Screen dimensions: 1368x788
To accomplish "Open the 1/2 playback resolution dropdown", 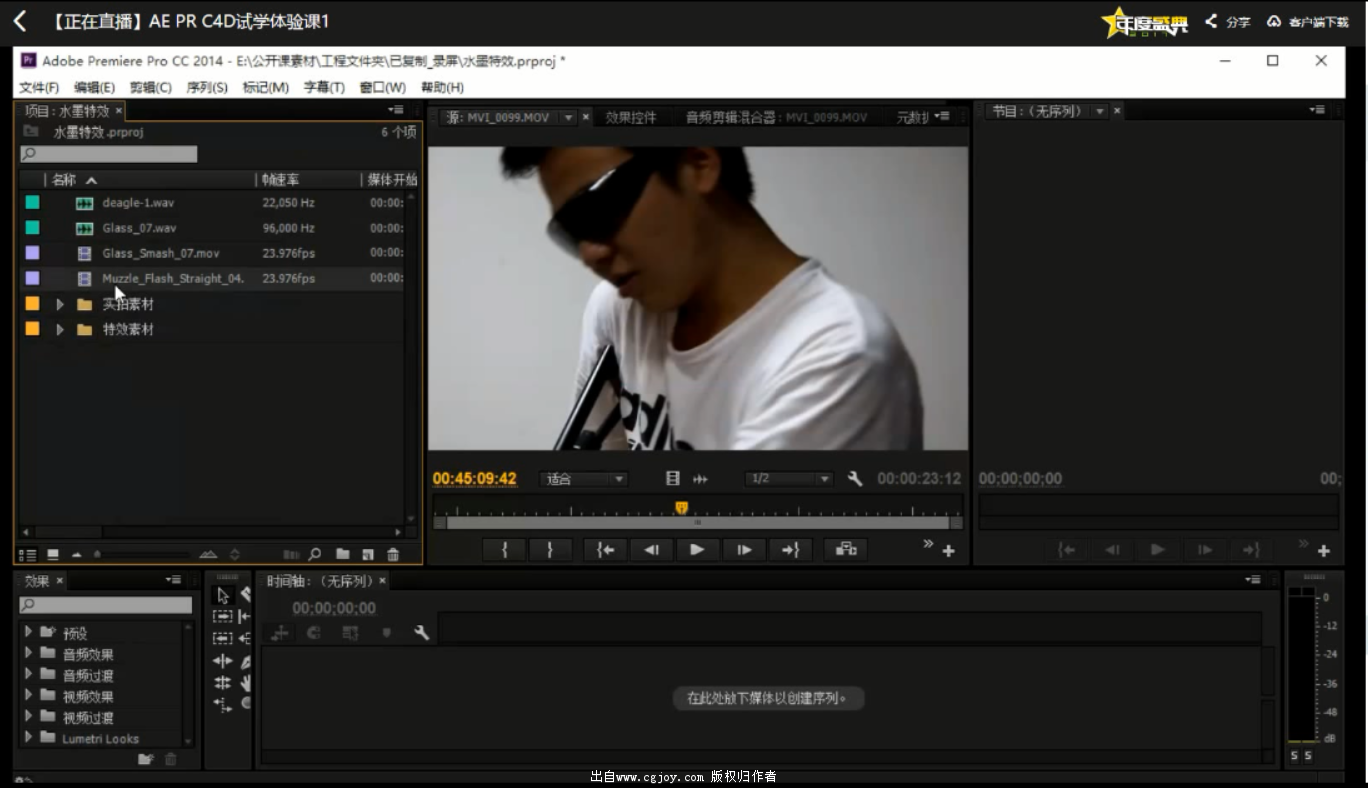I will click(789, 479).
